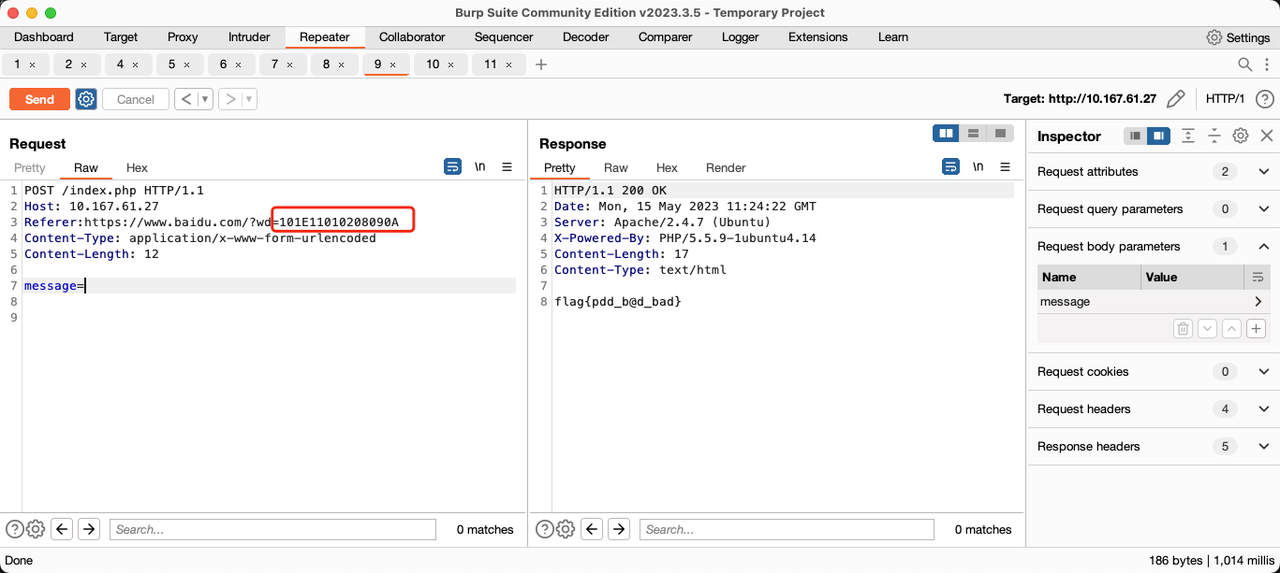Click the Response search input field
This screenshot has height=573, width=1280.
786,529
